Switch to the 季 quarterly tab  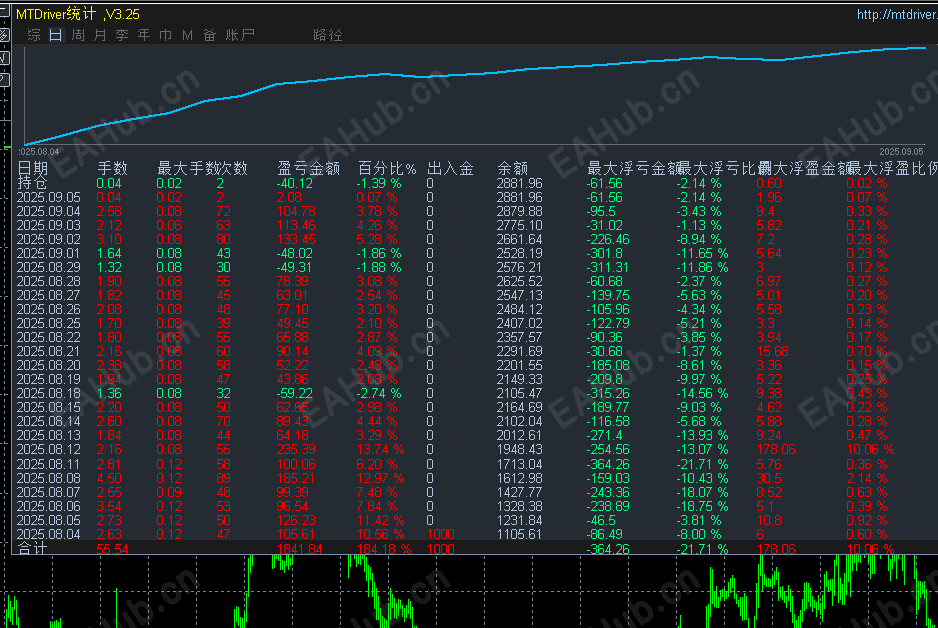tap(122, 35)
